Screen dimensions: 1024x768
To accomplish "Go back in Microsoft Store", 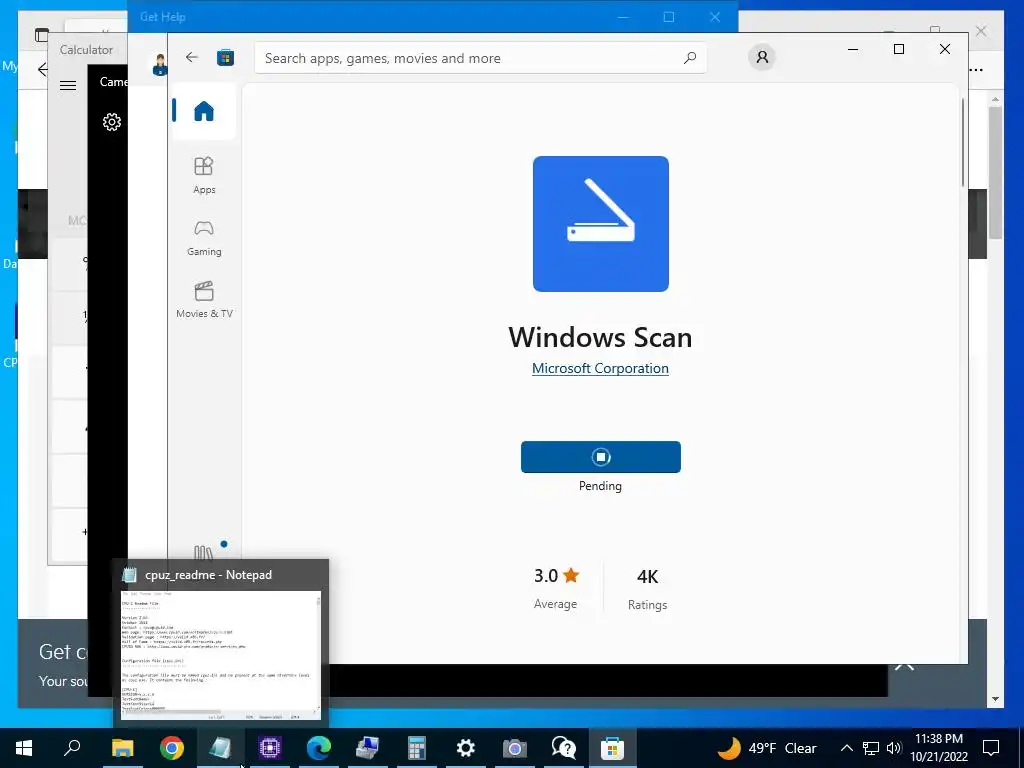I will pyautogui.click(x=191, y=57).
